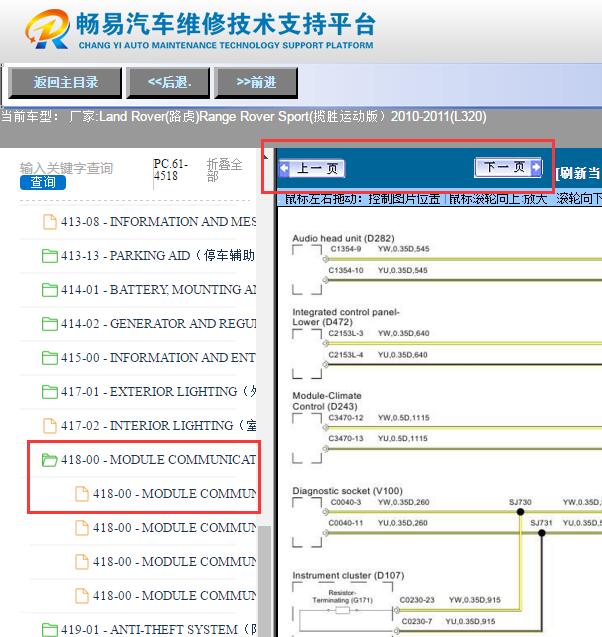This screenshot has height=637, width=602.
Task: Click the SJ730 splice node
Action: point(520,511)
